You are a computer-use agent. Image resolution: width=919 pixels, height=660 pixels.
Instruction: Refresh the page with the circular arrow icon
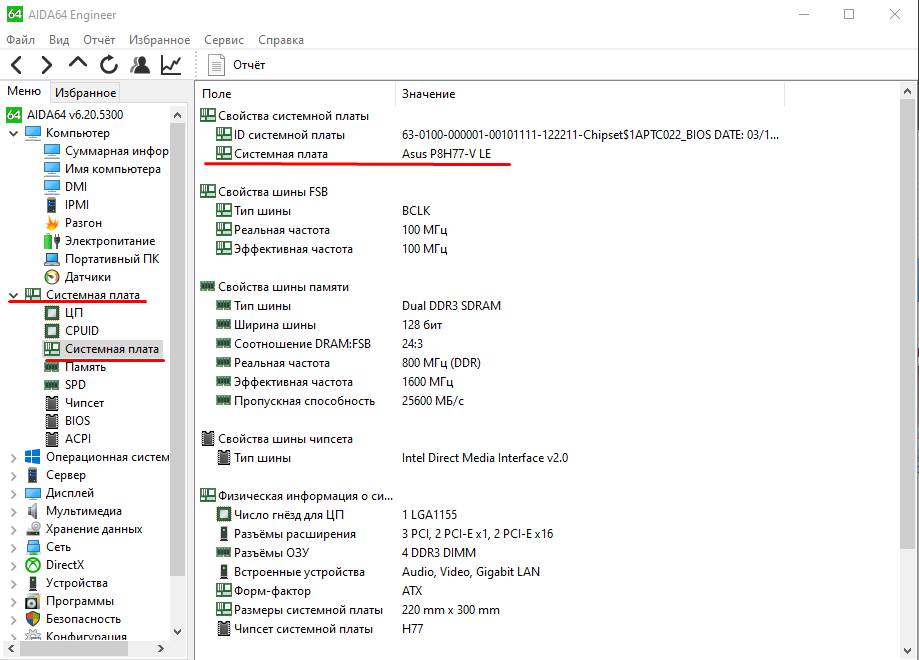click(108, 64)
